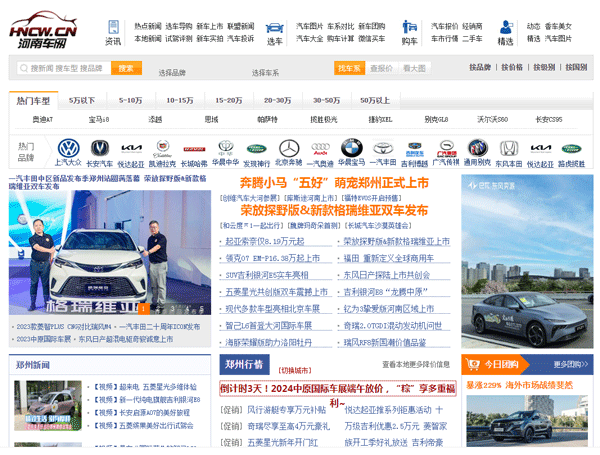Screen dimensions: 600x455
Task: Open the 倒计时3天 2024中原国际车展 banner
Action: tap(338, 389)
